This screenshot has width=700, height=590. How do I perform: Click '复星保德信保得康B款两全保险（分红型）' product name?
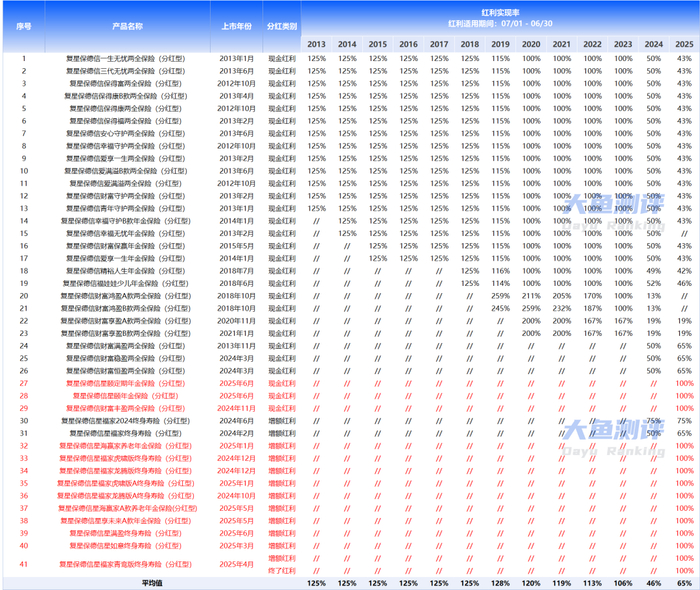pyautogui.click(x=125, y=96)
